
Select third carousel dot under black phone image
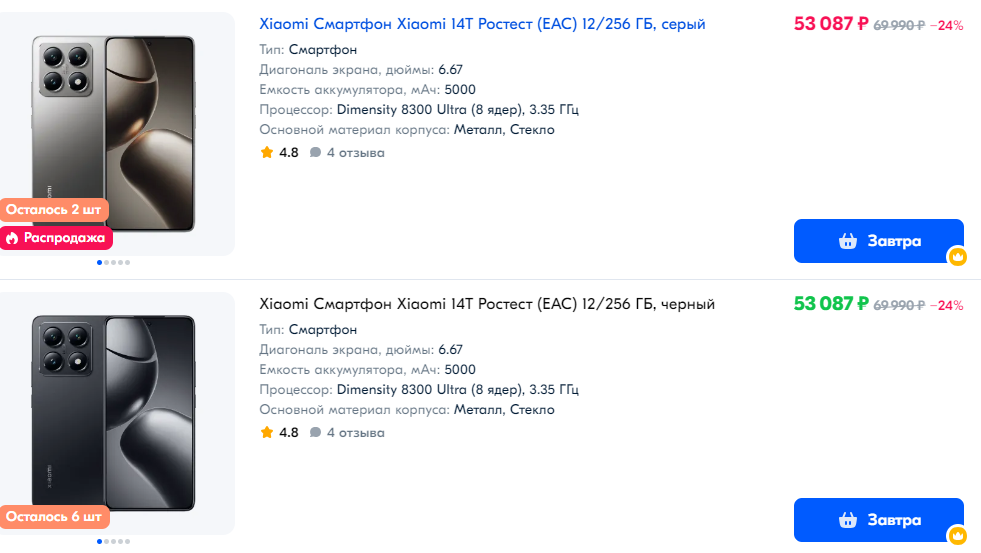(x=113, y=542)
